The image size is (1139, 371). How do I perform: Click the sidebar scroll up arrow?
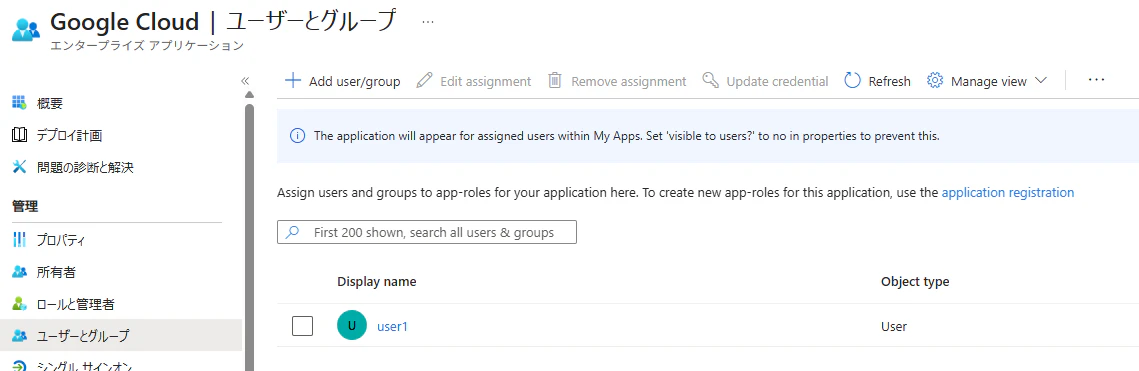249,94
